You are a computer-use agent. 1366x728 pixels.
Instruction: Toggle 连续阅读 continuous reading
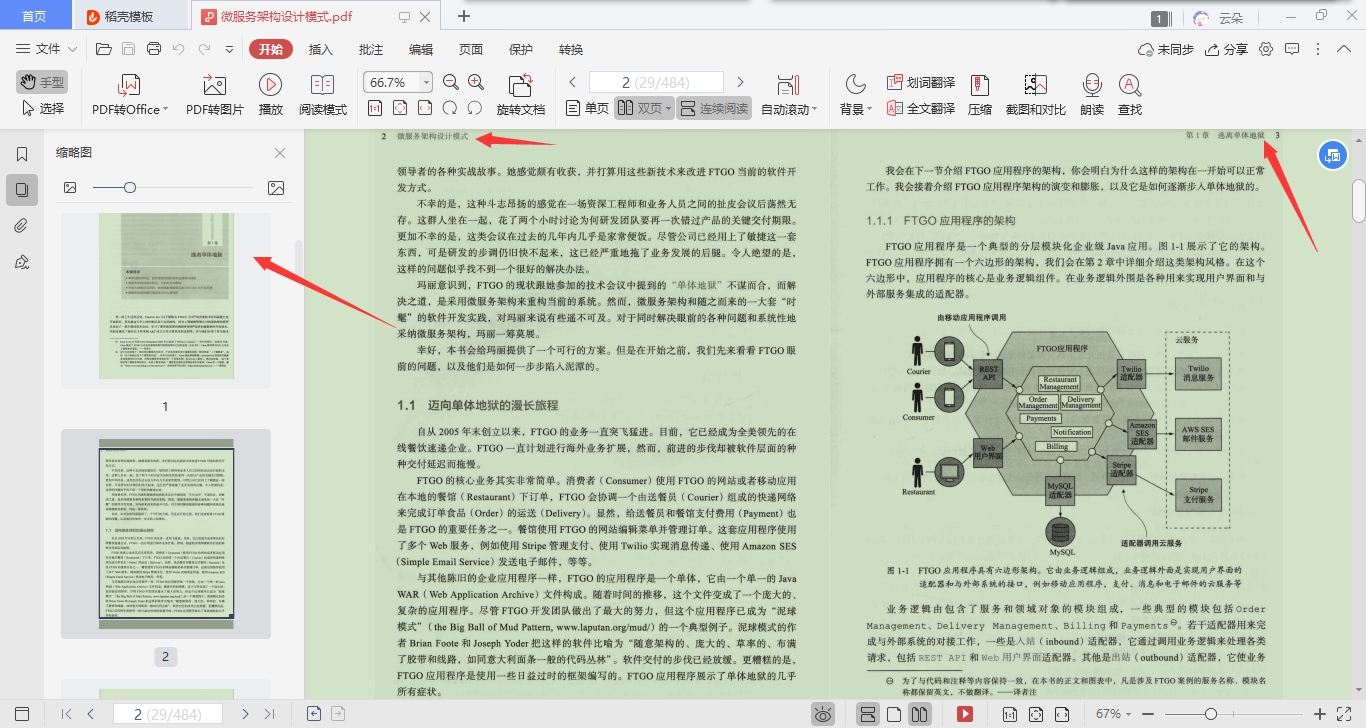714,108
